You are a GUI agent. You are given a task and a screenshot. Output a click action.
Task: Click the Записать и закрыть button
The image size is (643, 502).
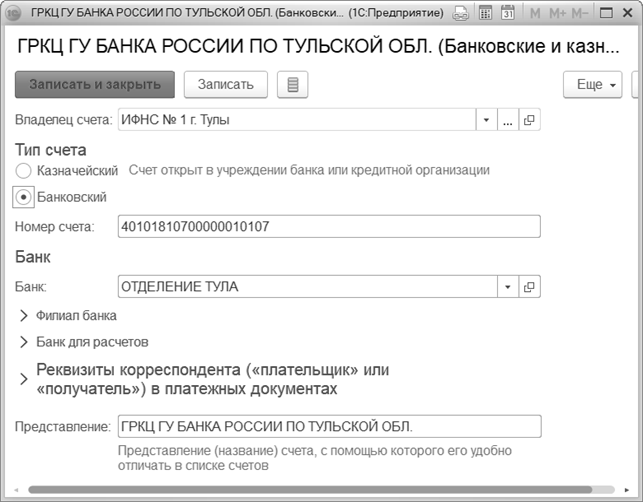(95, 84)
